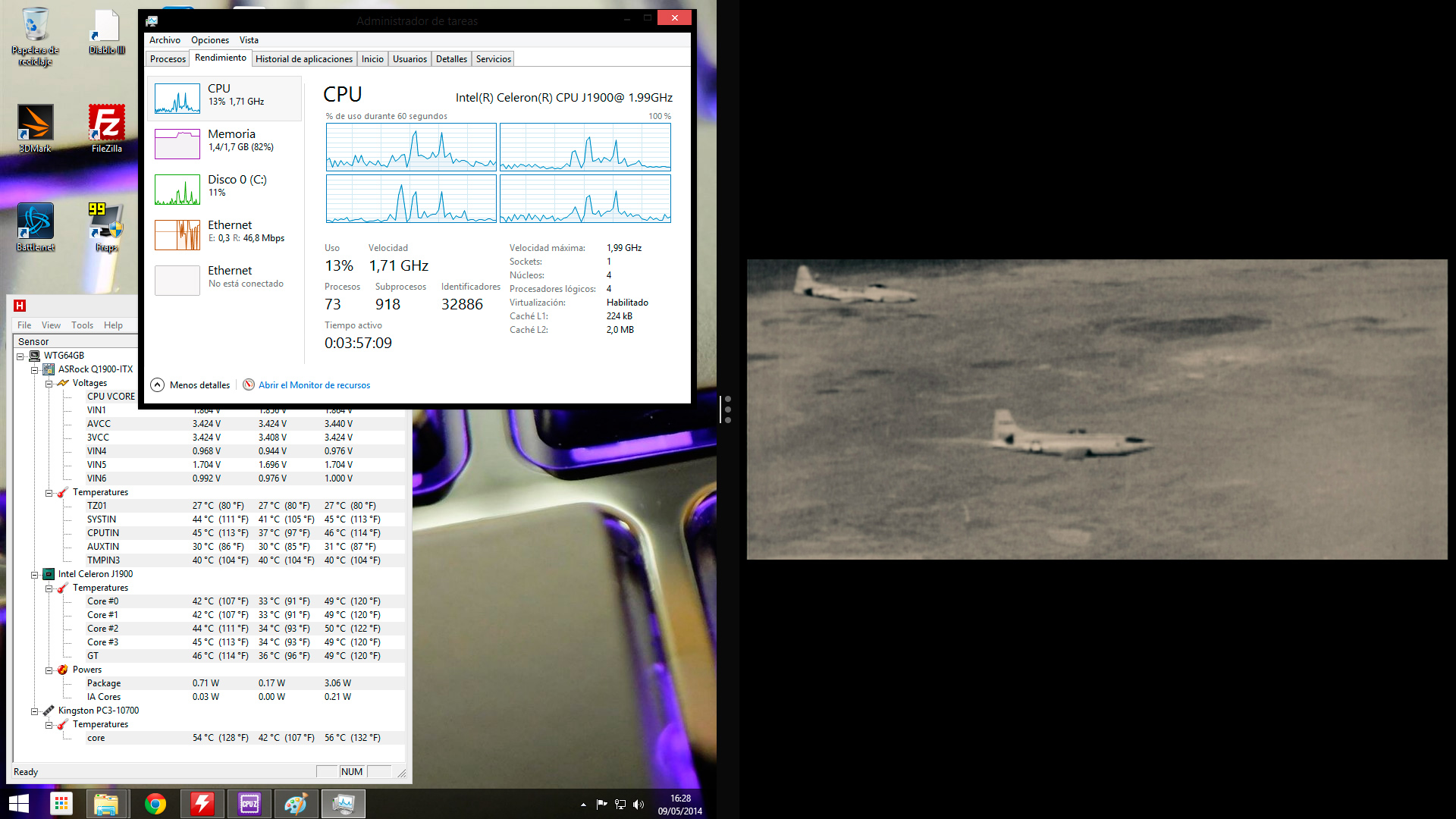The height and width of the screenshot is (819, 1456).
Task: Collapse the Intel Celeron J1900 node
Action: (x=34, y=575)
